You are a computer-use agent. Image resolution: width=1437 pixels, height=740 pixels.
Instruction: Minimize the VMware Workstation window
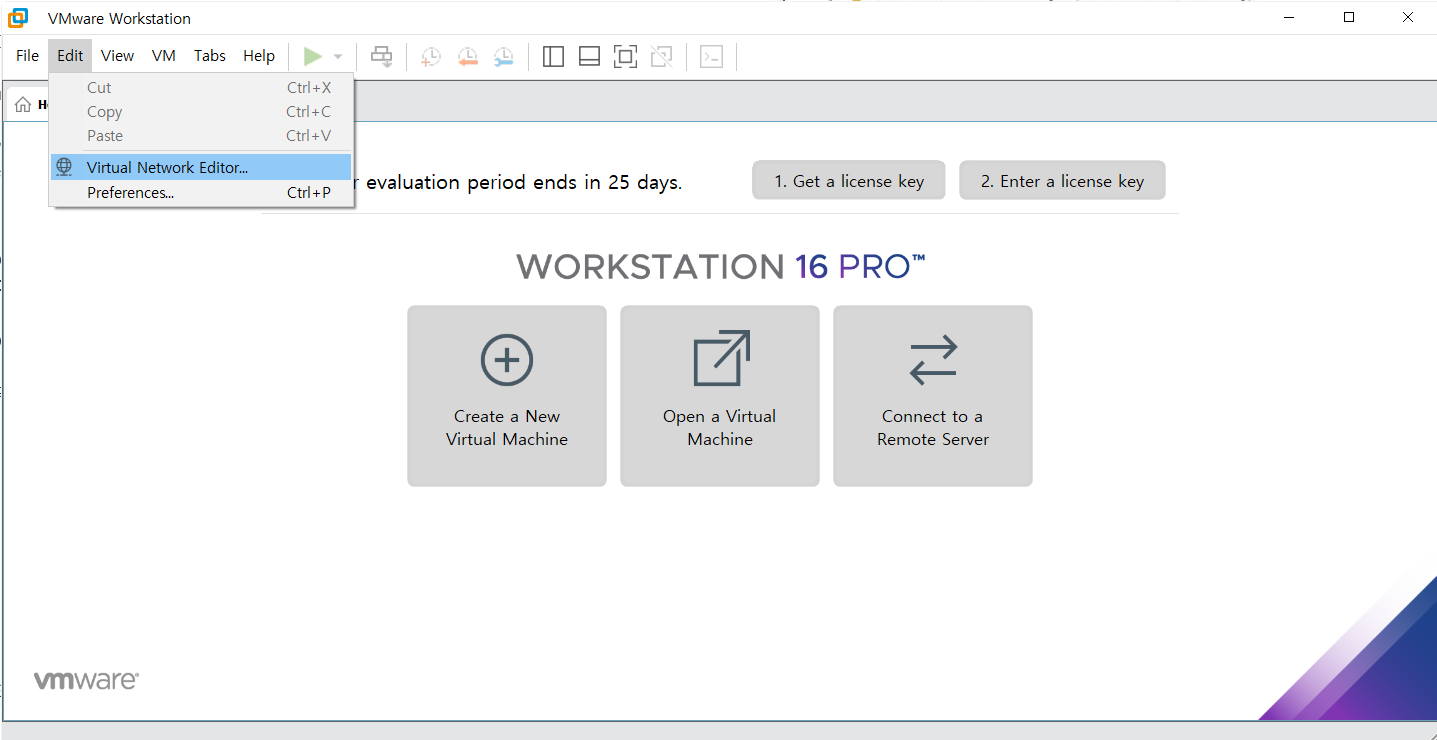point(1290,17)
